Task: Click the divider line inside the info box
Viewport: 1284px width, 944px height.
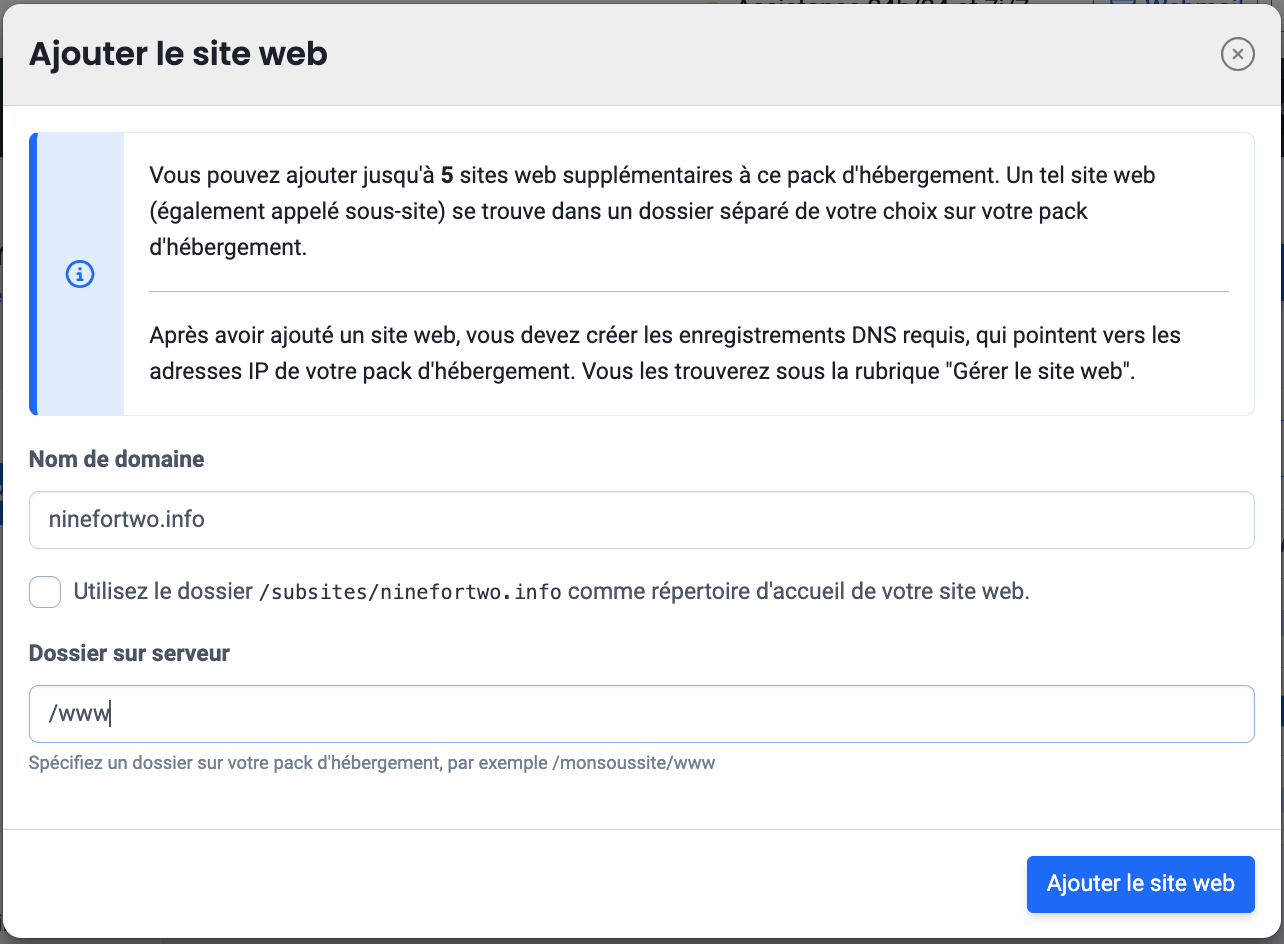Action: 688,292
